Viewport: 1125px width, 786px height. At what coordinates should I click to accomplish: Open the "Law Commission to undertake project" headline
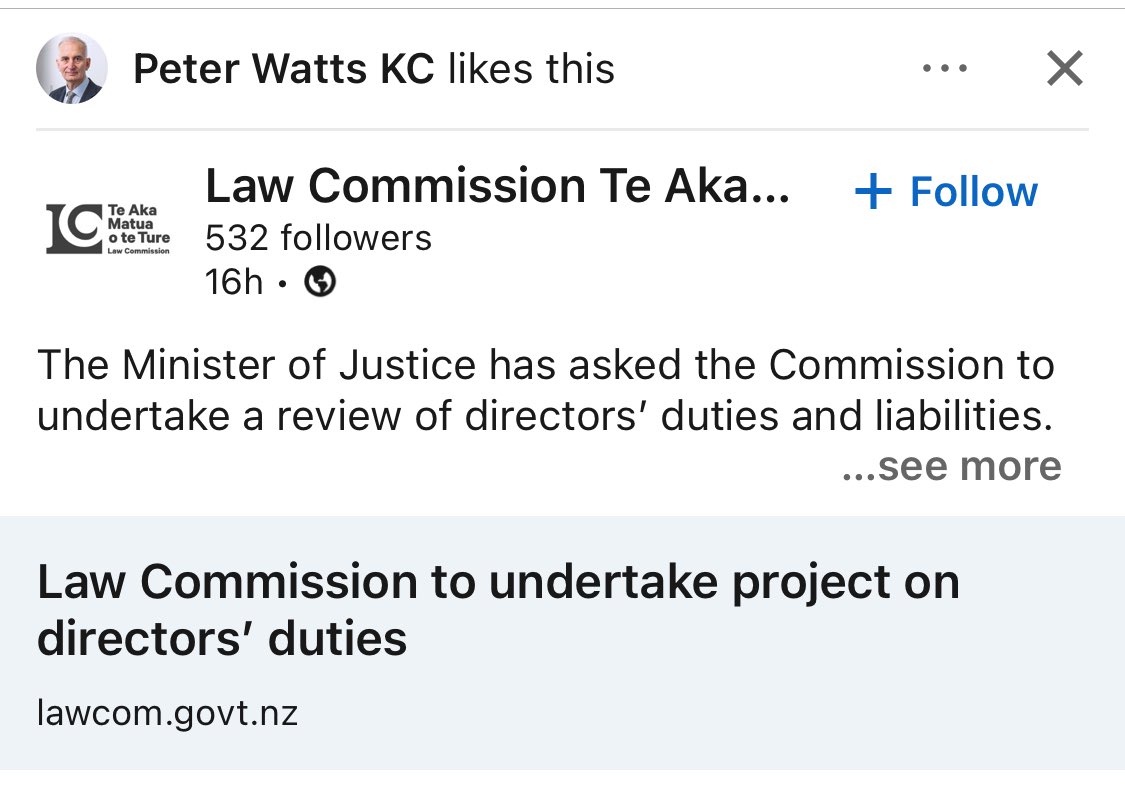click(498, 582)
